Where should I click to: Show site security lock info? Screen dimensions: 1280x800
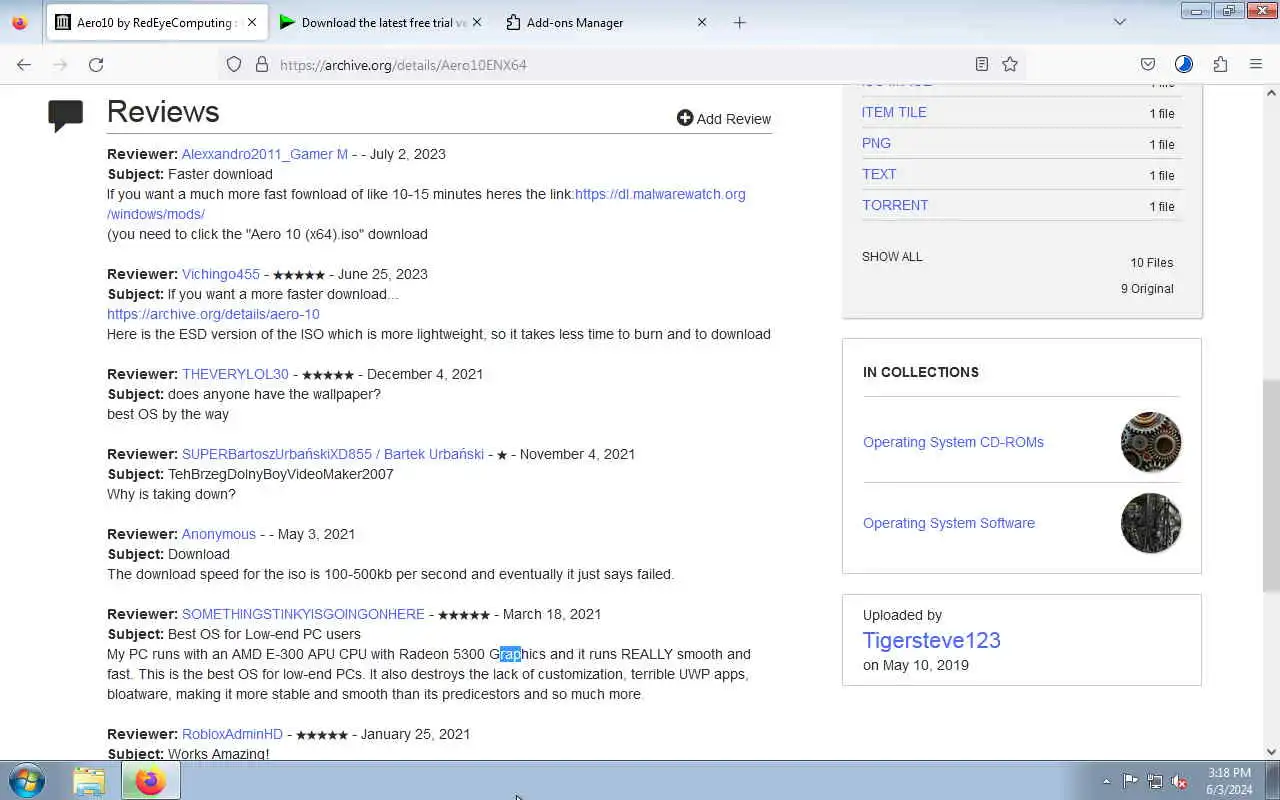[x=262, y=64]
